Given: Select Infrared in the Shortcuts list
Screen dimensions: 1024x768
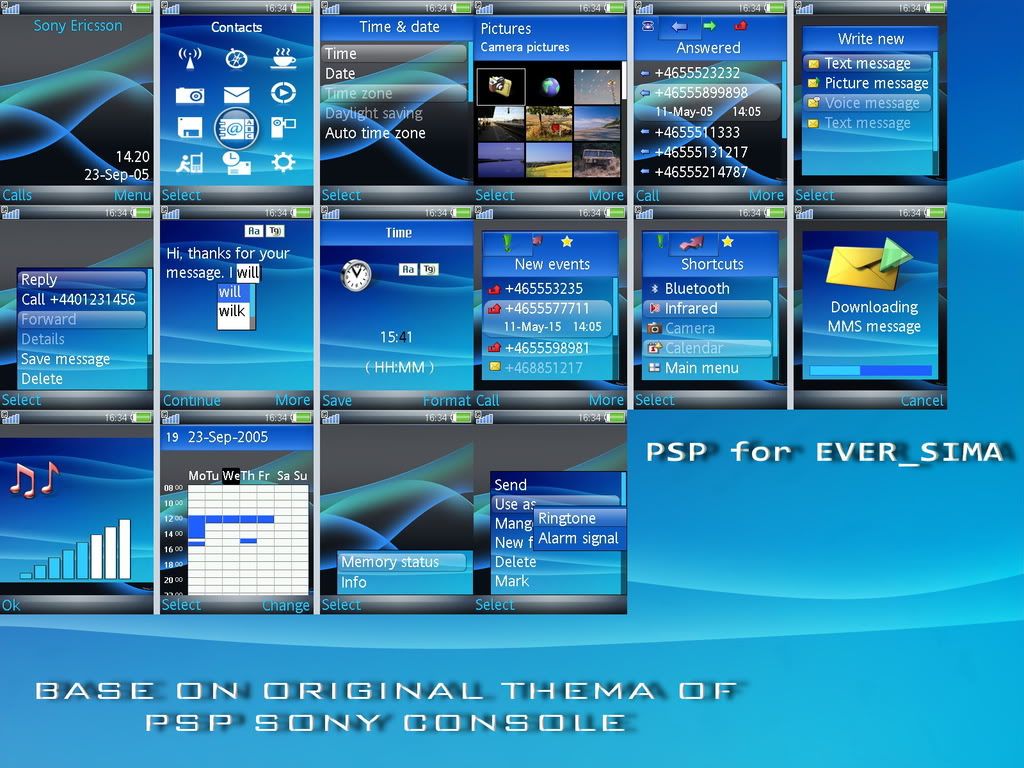Looking at the screenshot, I should point(708,308).
